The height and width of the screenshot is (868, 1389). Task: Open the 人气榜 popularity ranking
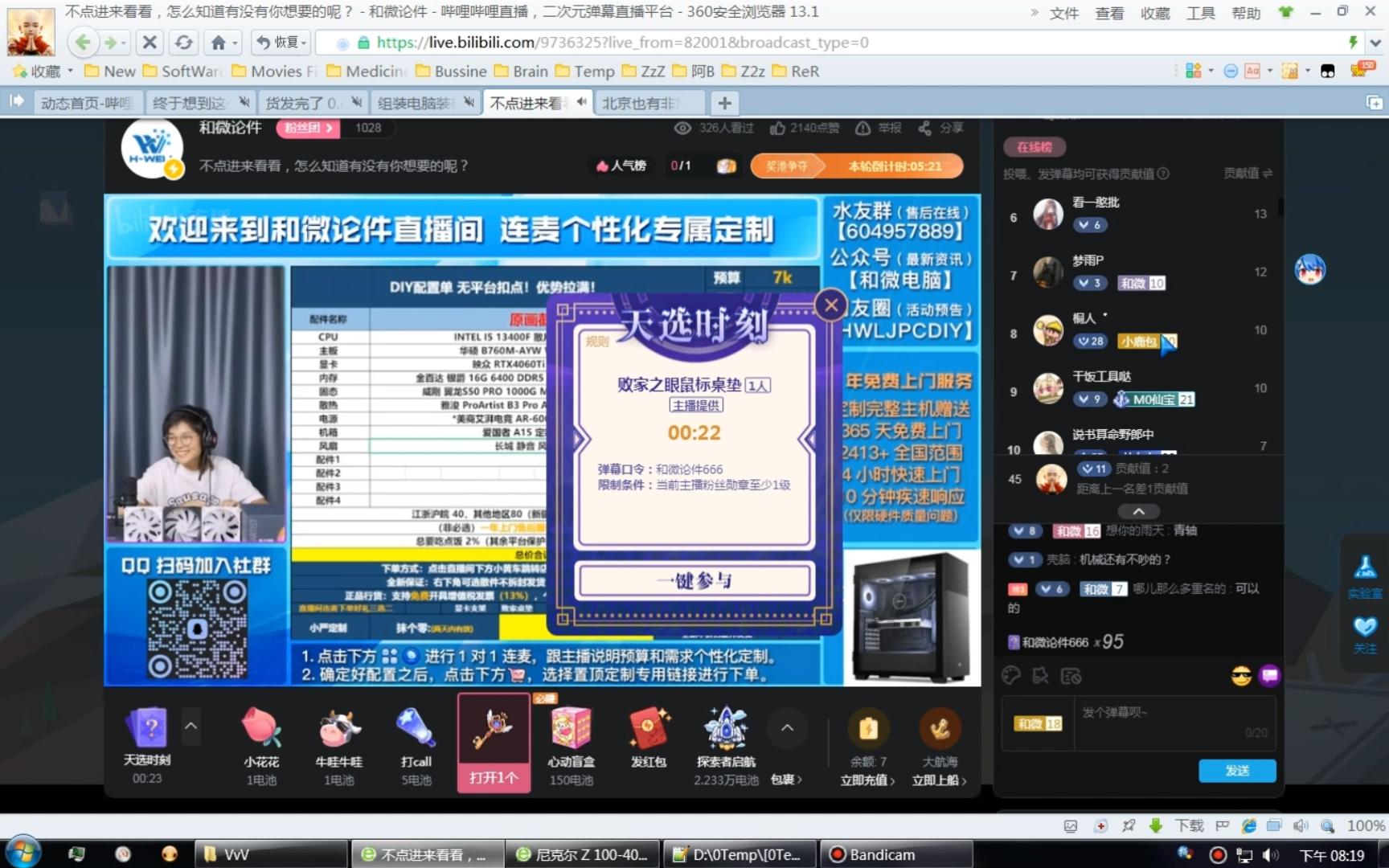pos(621,166)
